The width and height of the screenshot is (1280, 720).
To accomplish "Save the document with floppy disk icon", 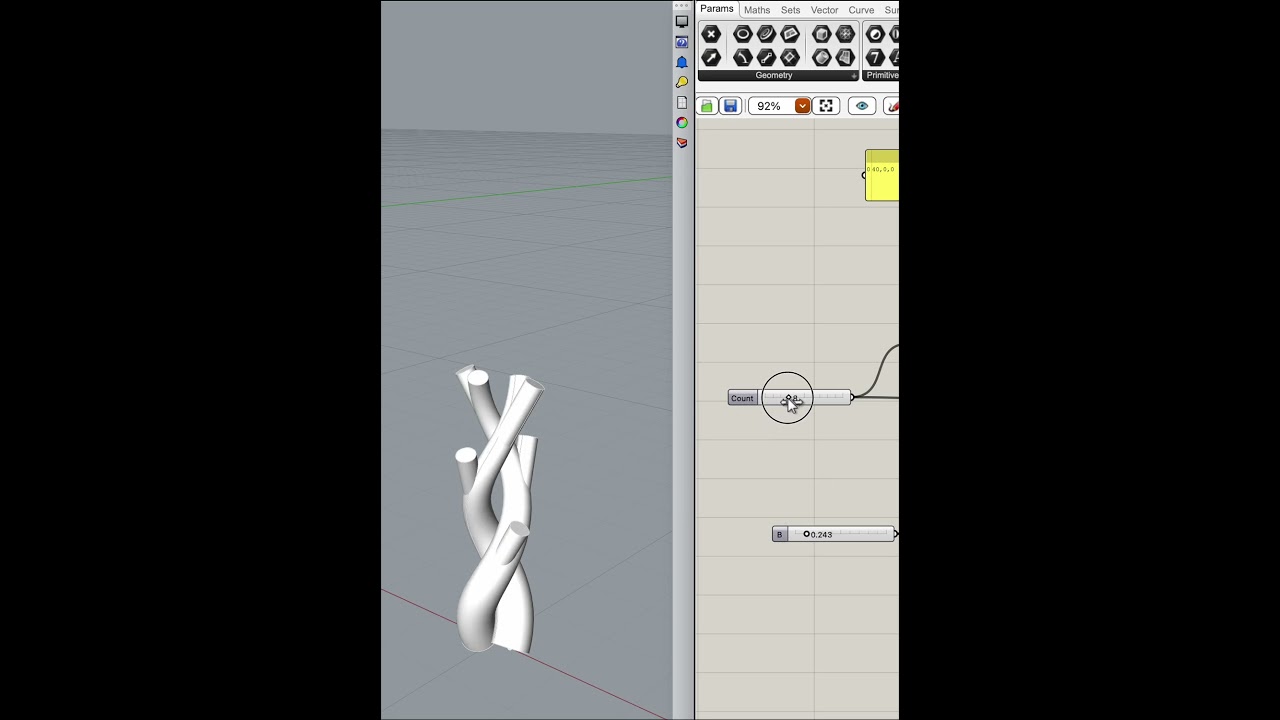I will [x=731, y=106].
